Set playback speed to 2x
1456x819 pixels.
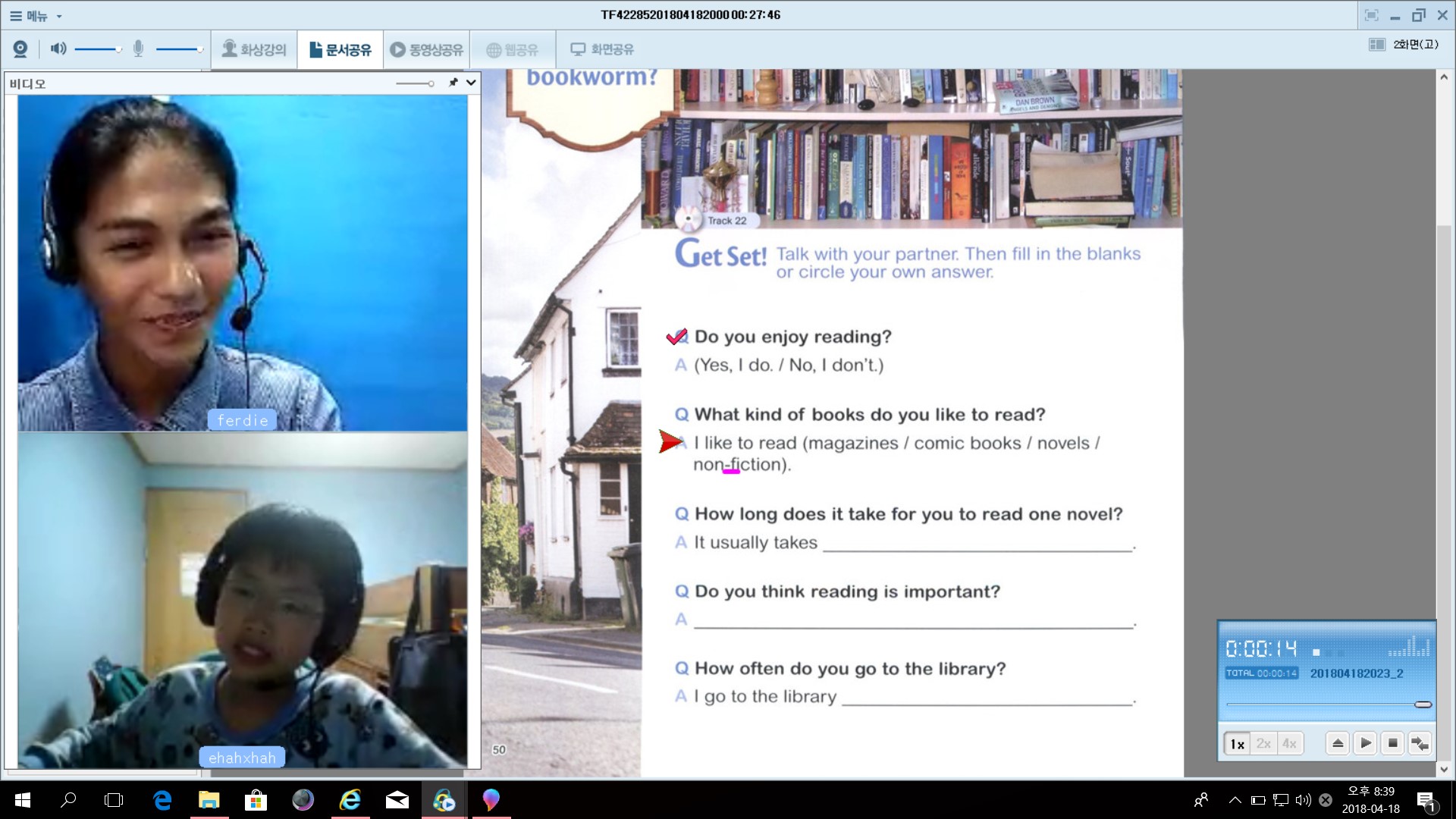point(1263,744)
